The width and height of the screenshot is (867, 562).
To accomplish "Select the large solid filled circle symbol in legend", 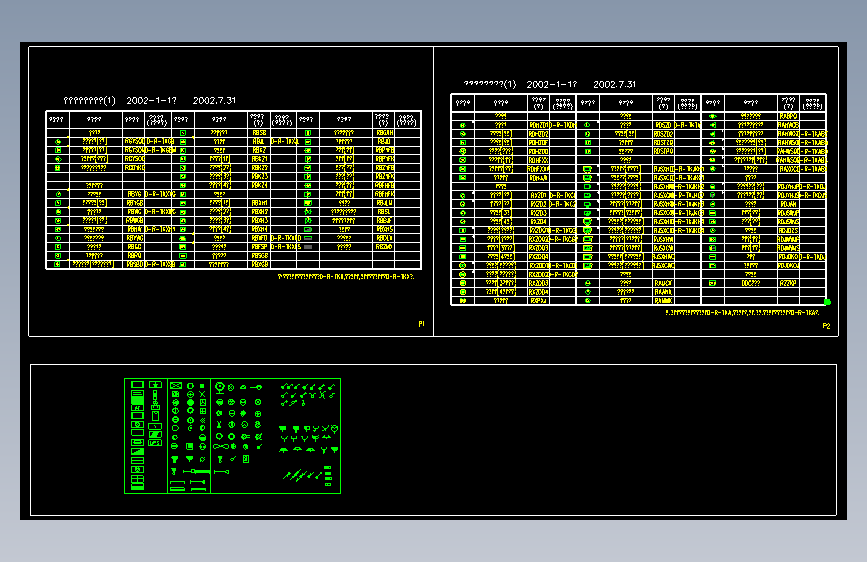I will pyautogui.click(x=190, y=403).
